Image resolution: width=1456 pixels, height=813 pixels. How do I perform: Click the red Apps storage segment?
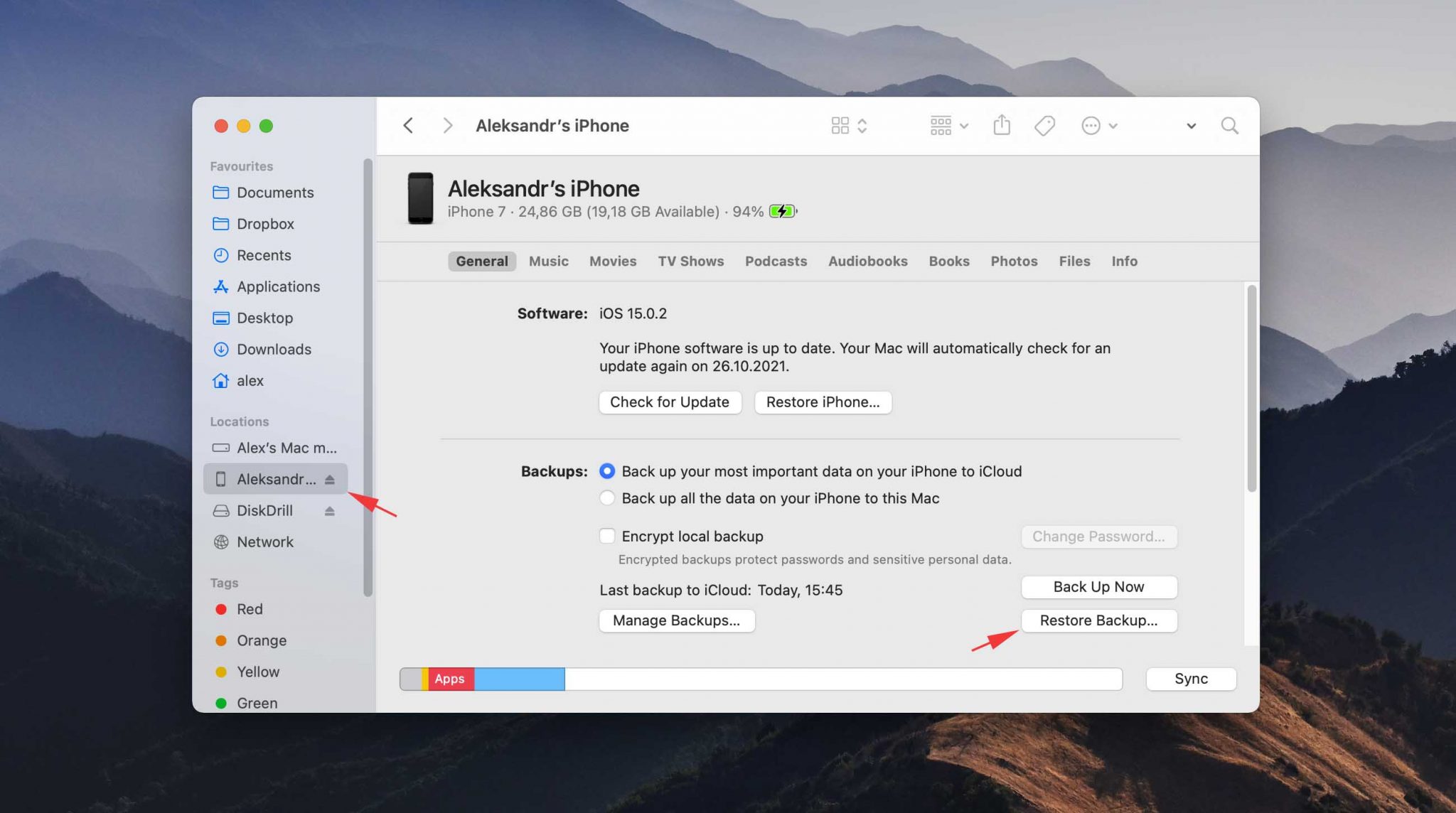click(451, 679)
